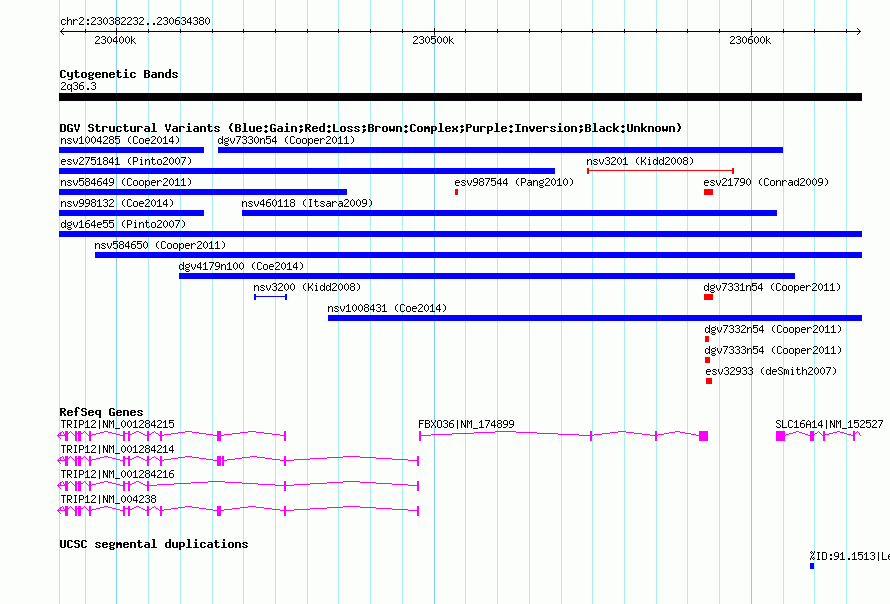The image size is (890, 604).
Task: Click the DGV Structural Variants track title
Action: pyautogui.click(x=371, y=128)
